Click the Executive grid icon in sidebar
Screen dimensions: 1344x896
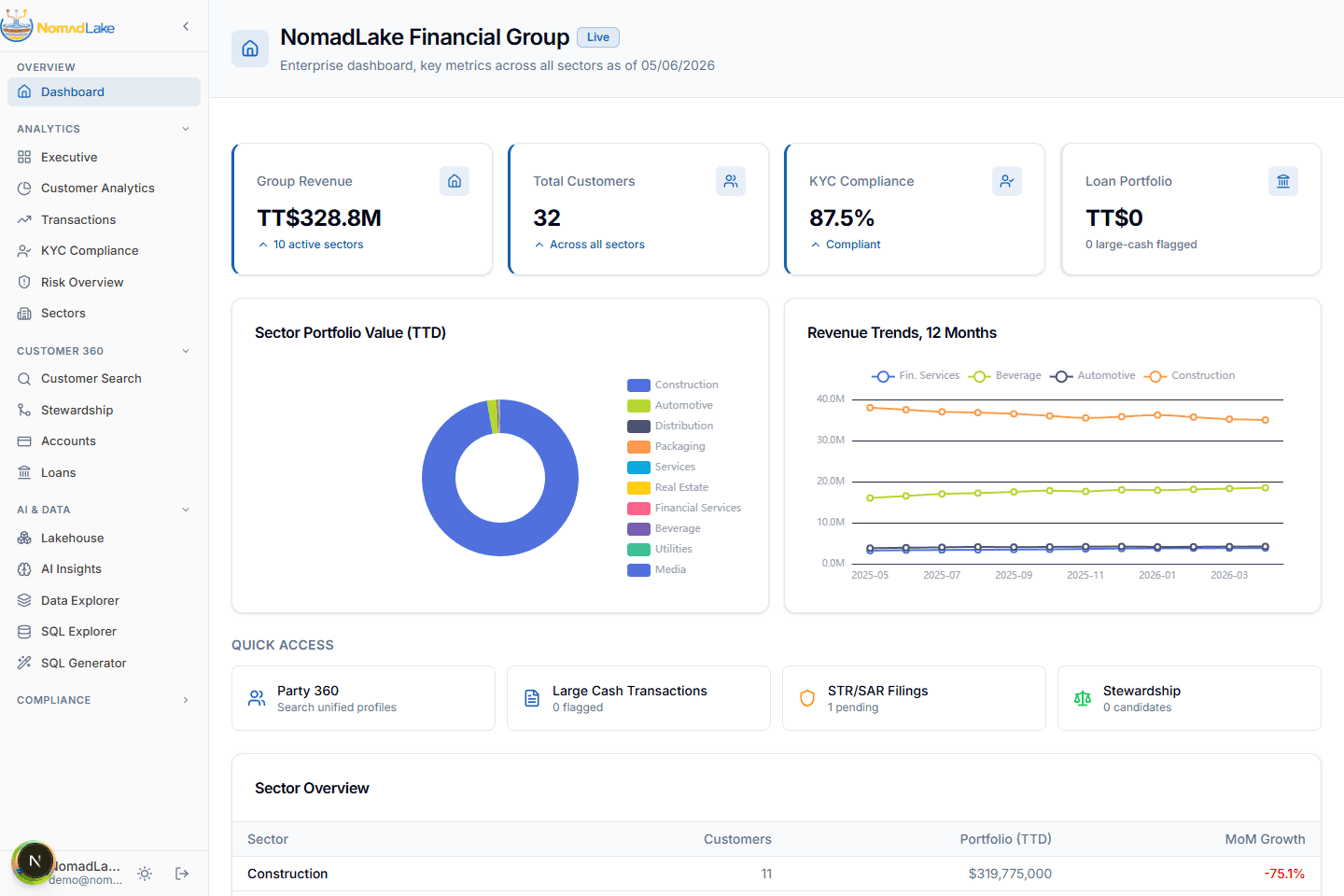(x=24, y=157)
